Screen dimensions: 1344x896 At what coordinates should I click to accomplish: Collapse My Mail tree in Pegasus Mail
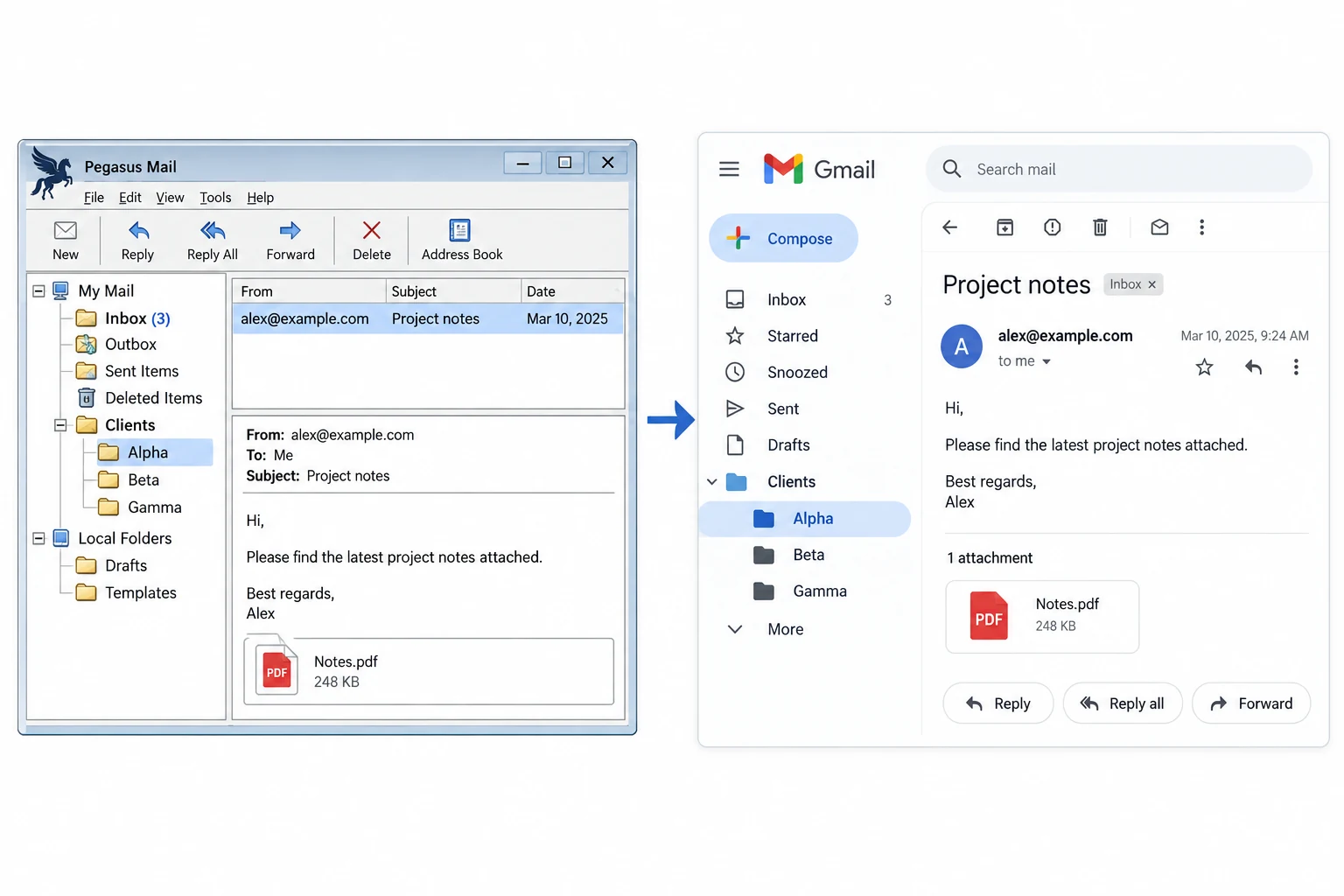pos(38,290)
